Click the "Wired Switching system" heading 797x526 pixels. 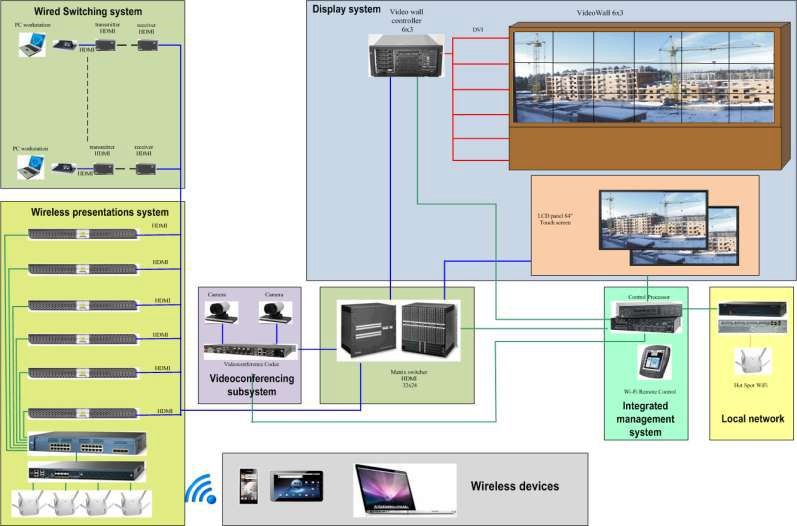point(72,11)
